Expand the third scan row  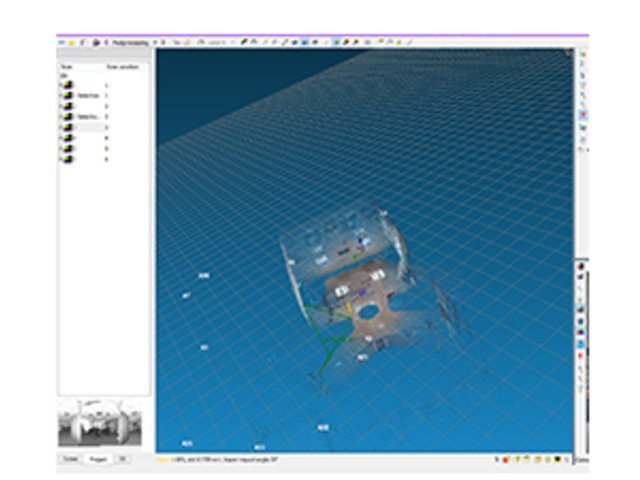(61, 106)
